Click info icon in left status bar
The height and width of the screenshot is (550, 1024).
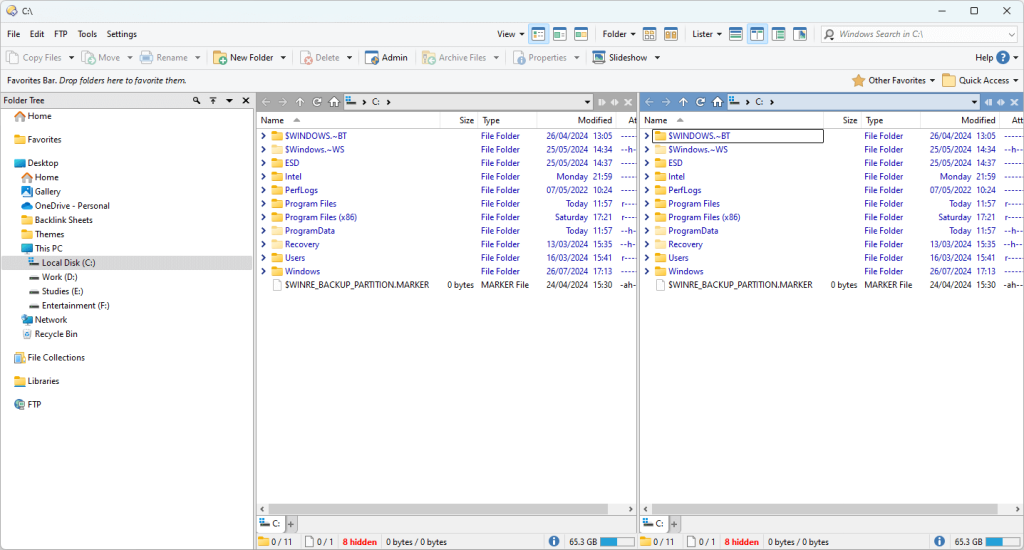(x=554, y=541)
